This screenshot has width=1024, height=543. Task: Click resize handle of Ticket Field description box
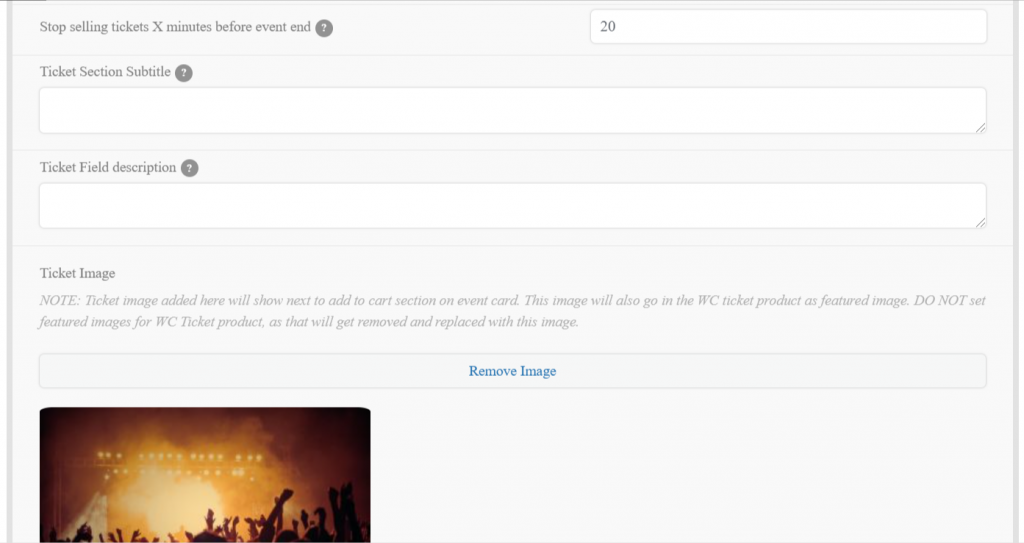[x=980, y=222]
